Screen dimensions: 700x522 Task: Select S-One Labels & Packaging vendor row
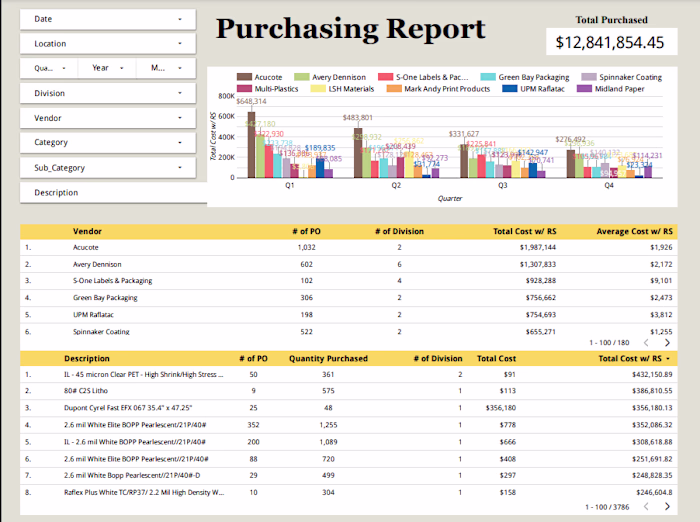click(349, 281)
